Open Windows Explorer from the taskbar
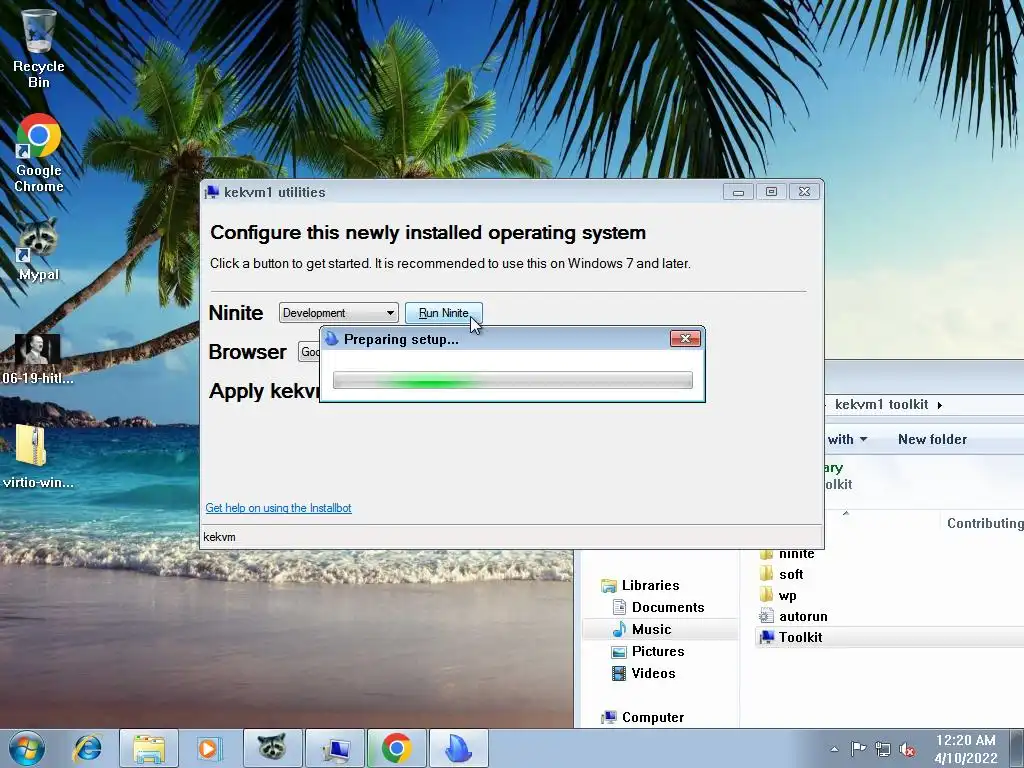The width and height of the screenshot is (1024, 768). click(x=149, y=748)
